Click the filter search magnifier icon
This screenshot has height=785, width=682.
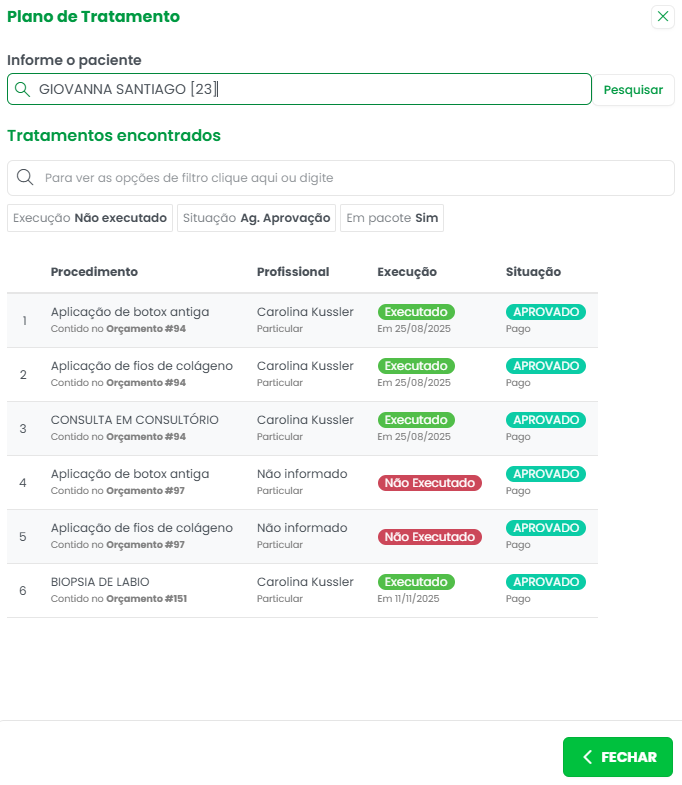[25, 178]
